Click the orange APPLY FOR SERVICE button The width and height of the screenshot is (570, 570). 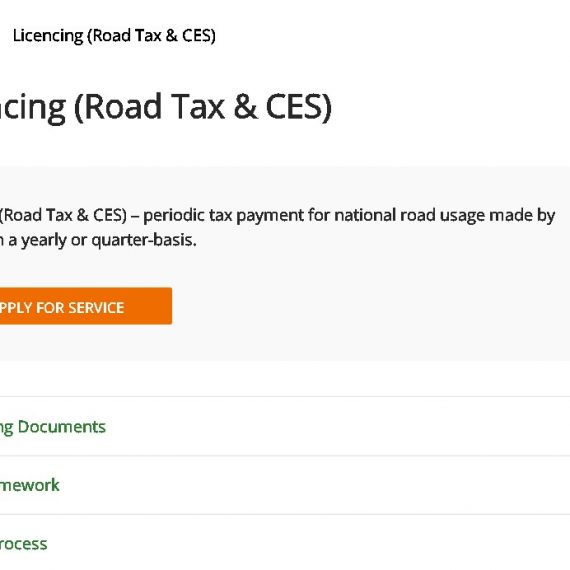click(x=86, y=306)
